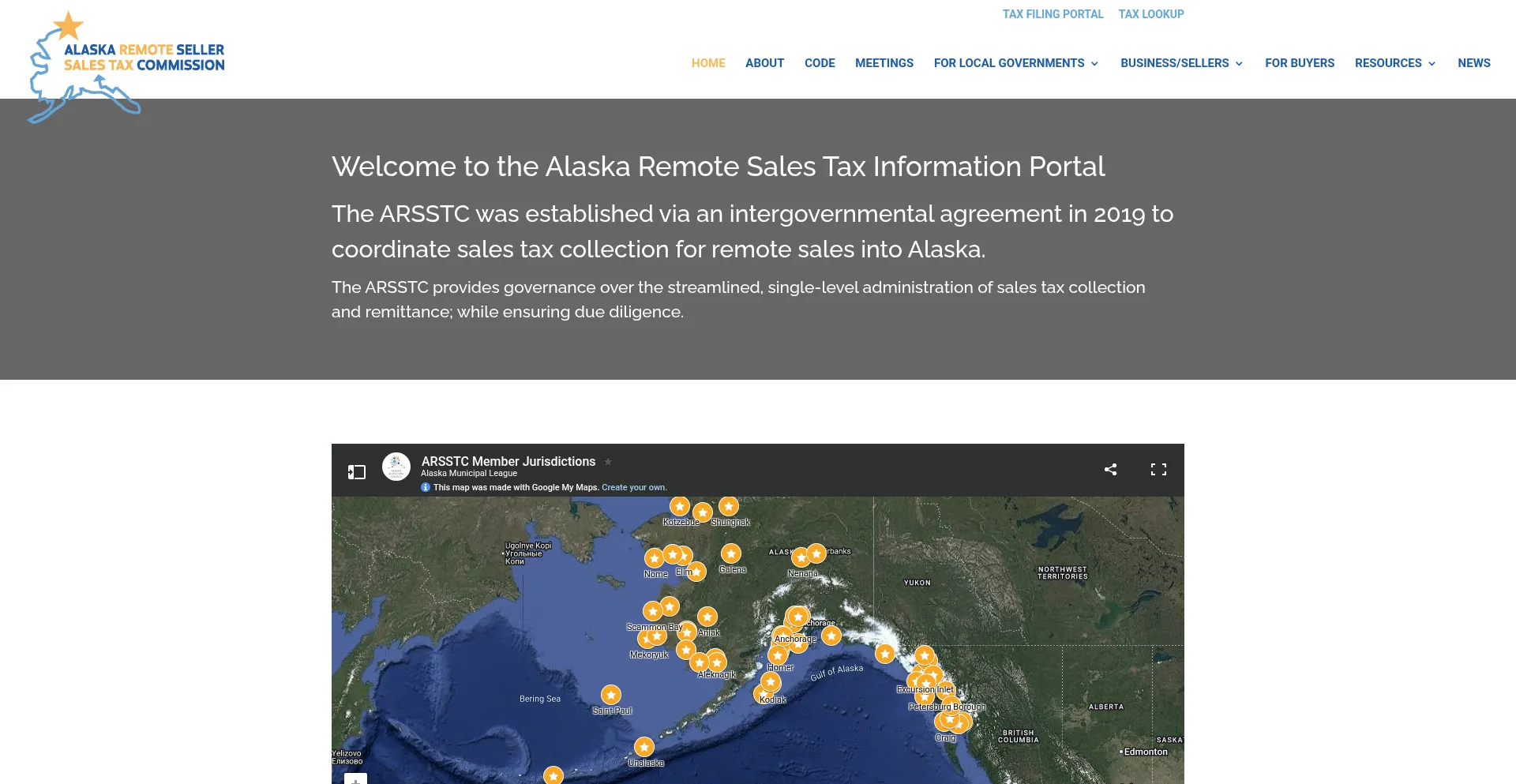
Task: Click the share icon on the map
Action: tap(1110, 470)
